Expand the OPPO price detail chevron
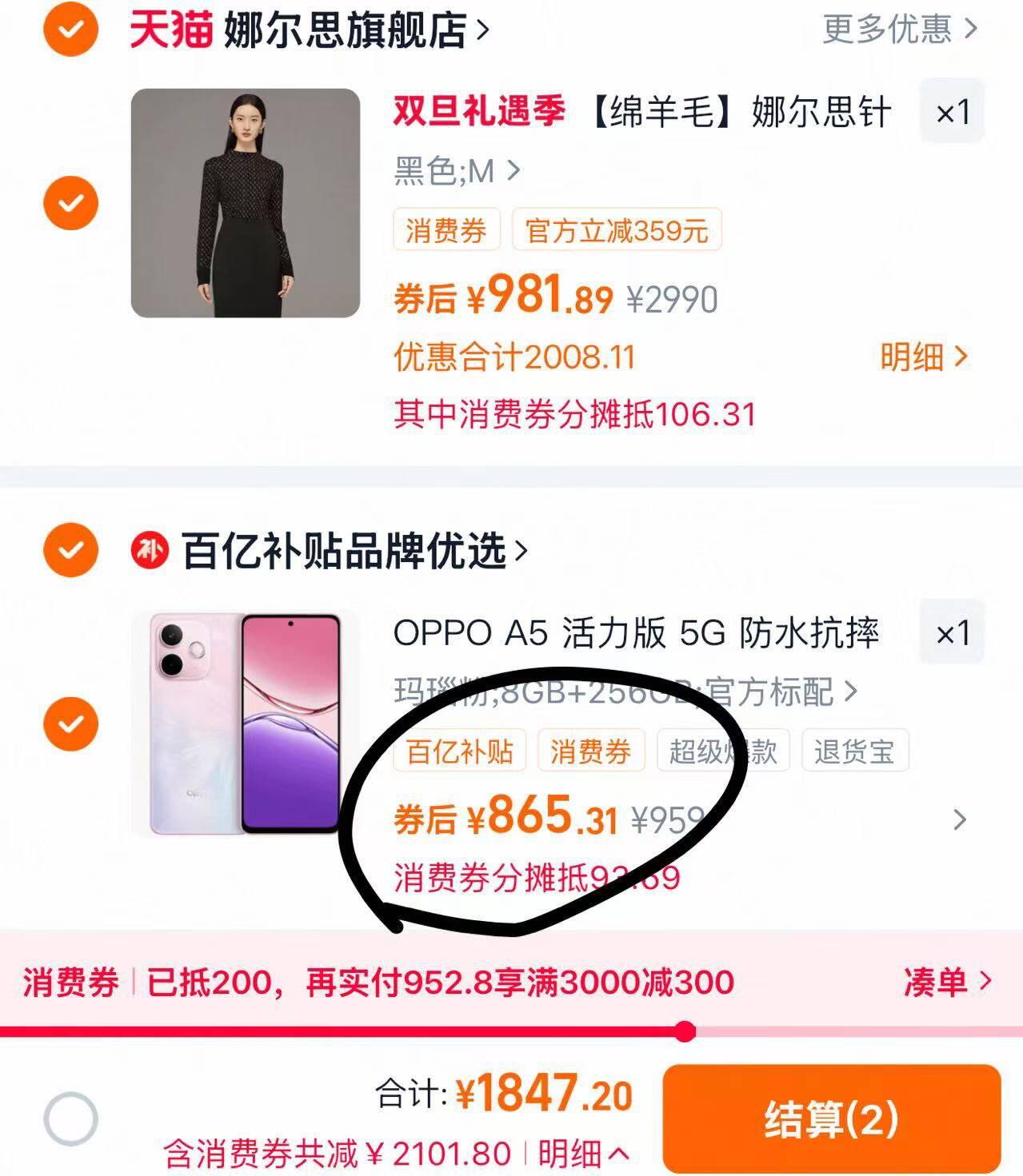Image resolution: width=1023 pixels, height=1176 pixels. [x=960, y=819]
